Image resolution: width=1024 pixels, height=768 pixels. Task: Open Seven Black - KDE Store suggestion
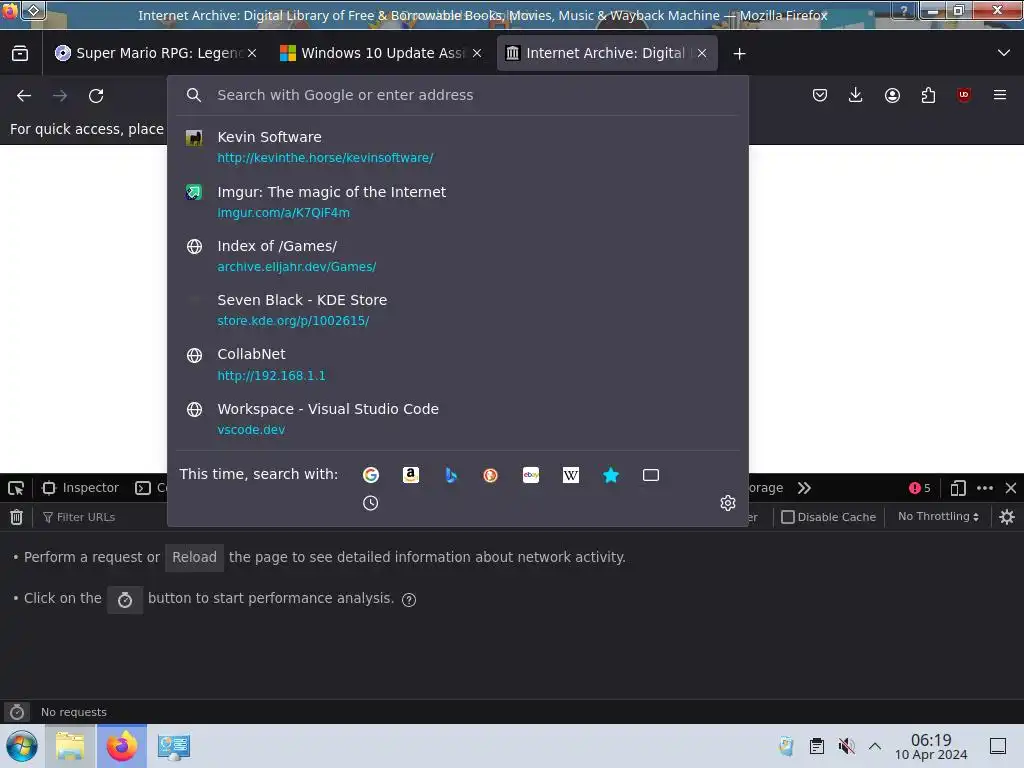[458, 310]
